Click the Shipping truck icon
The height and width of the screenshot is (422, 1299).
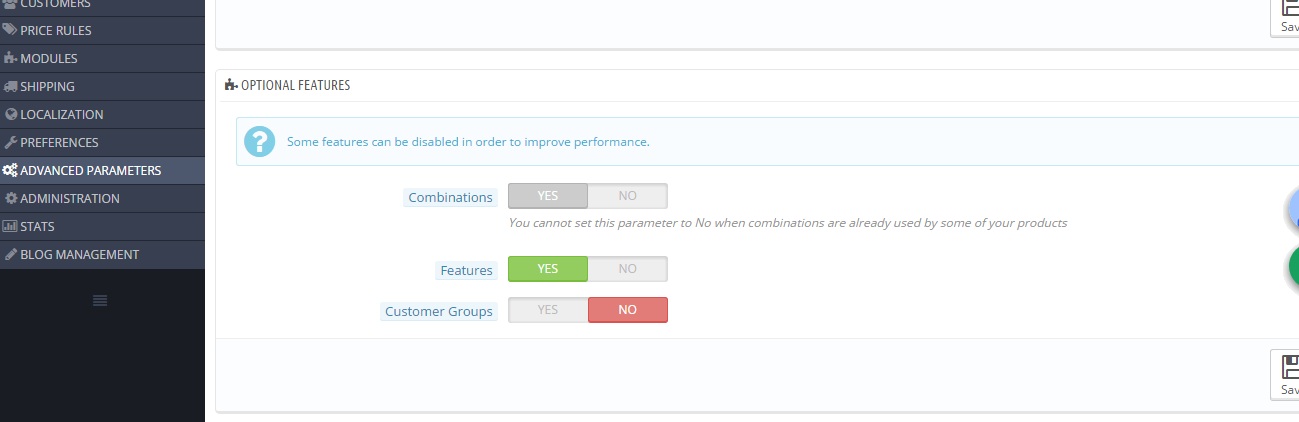[11, 86]
